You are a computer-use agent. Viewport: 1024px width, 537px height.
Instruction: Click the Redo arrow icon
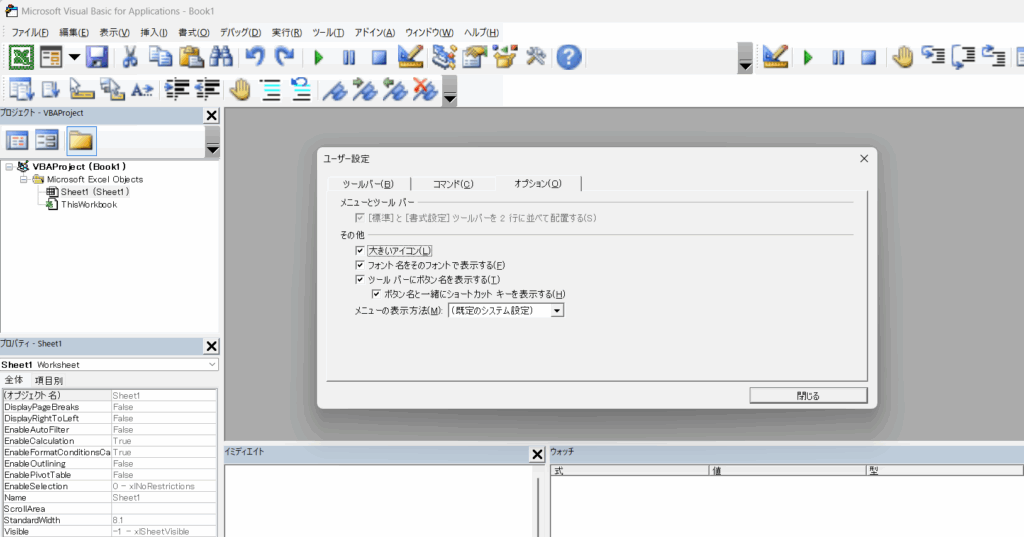click(x=285, y=57)
